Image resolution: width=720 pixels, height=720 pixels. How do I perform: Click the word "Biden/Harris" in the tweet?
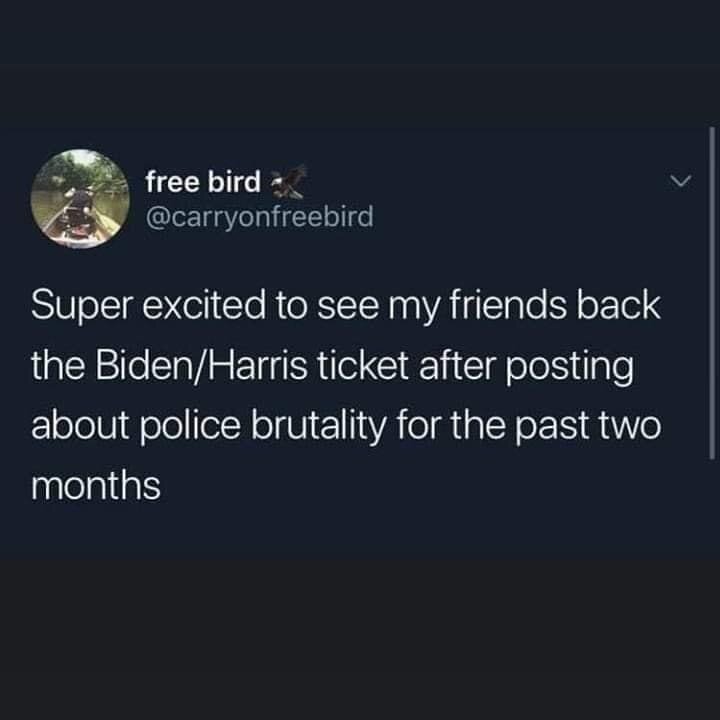tap(201, 366)
